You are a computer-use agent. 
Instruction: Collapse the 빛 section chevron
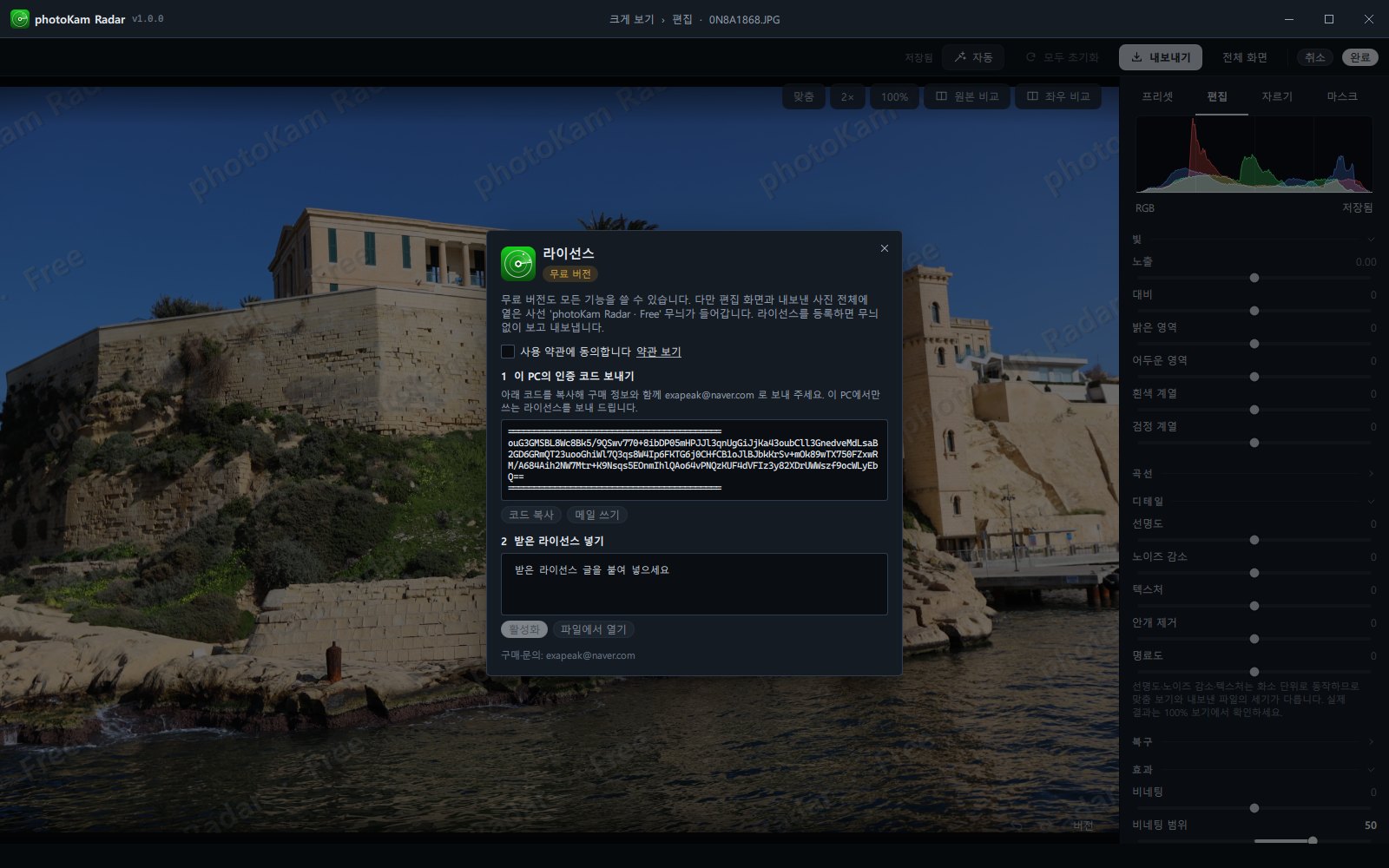(1371, 240)
